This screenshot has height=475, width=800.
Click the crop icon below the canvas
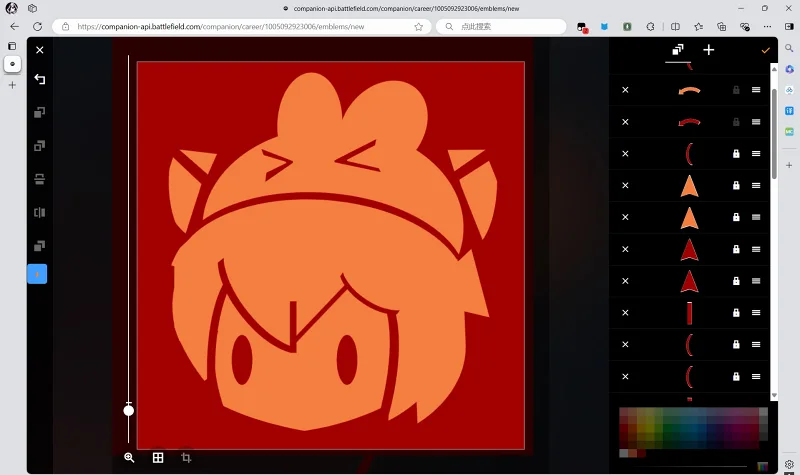pyautogui.click(x=186, y=458)
